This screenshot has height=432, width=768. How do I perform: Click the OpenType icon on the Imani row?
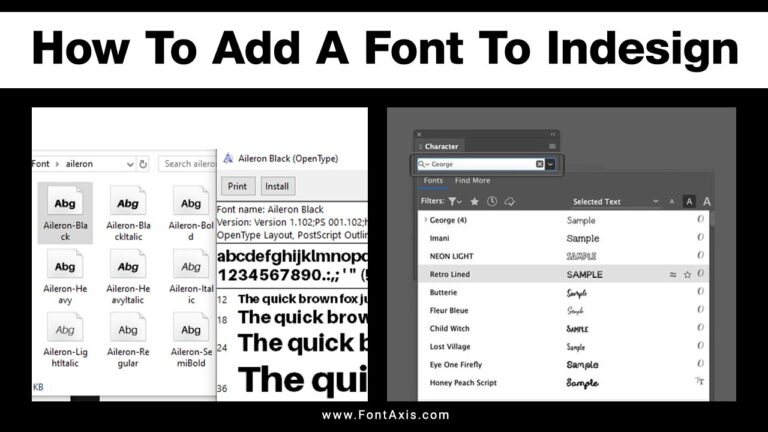[700, 237]
